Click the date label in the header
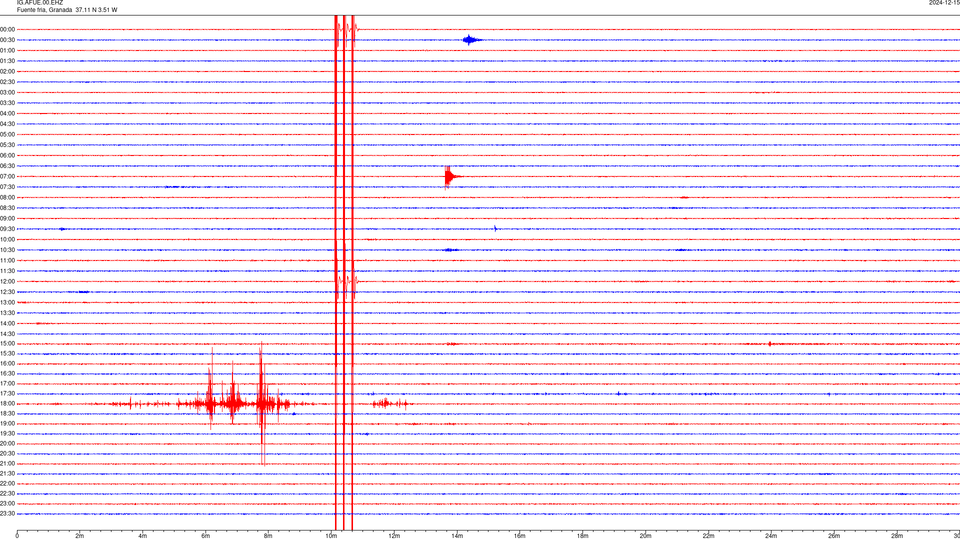The width and height of the screenshot is (960, 540). coord(944,3)
